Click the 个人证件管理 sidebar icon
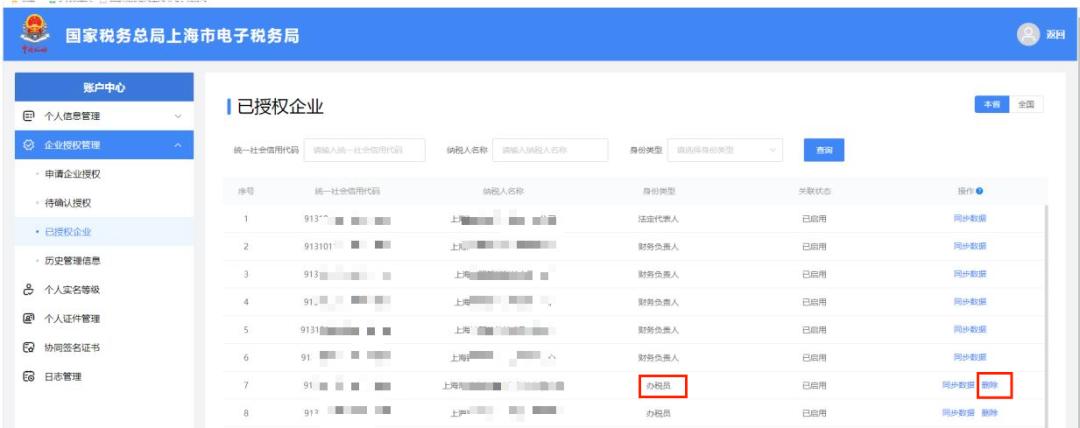This screenshot has height=428, width=1080. click(29, 319)
